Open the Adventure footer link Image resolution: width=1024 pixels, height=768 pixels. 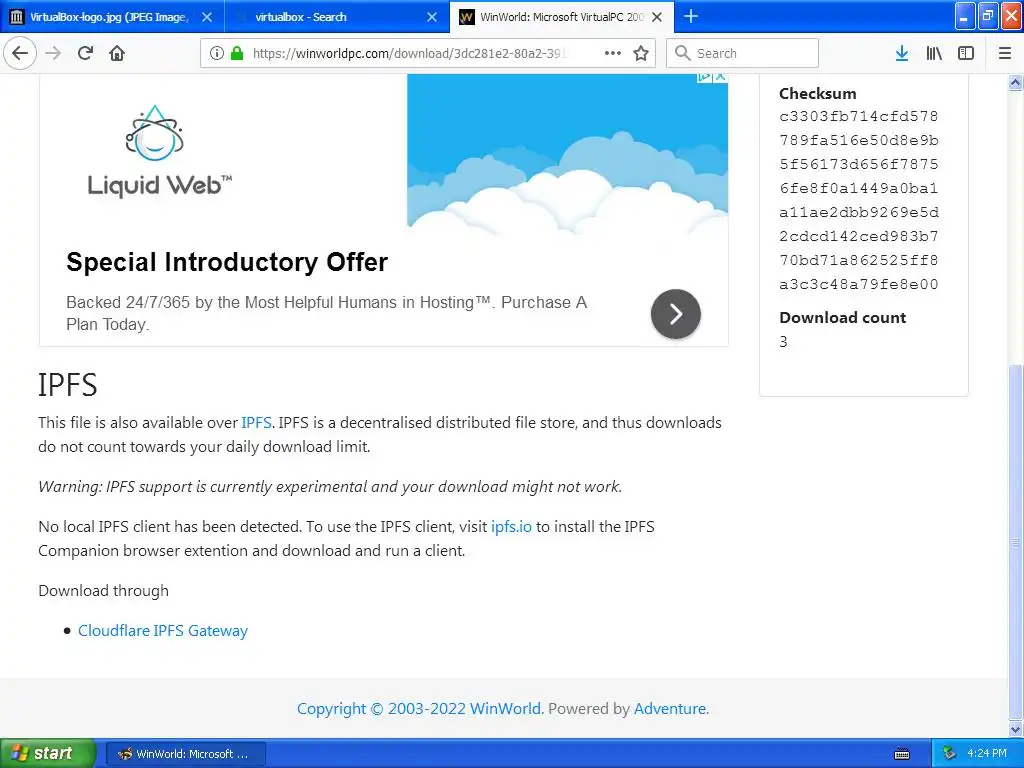click(670, 709)
